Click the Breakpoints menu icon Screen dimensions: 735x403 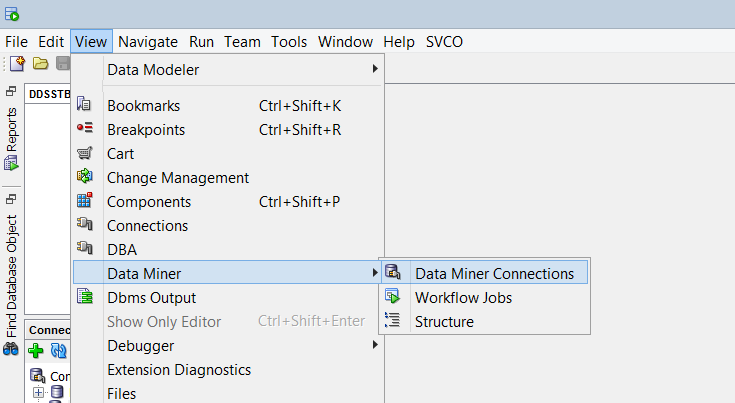(x=85, y=127)
